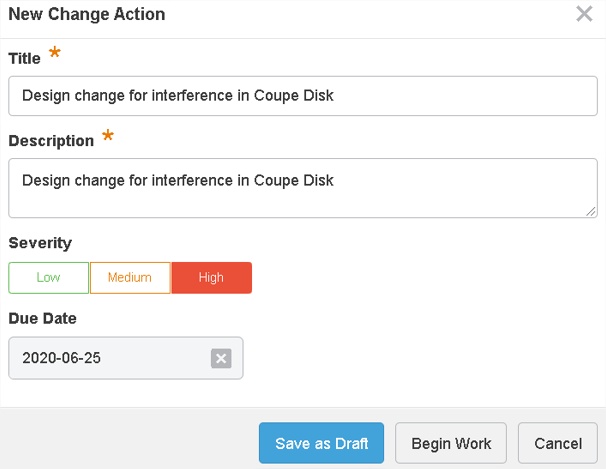Image resolution: width=606 pixels, height=469 pixels.
Task: Click Save as Draft
Action: [x=321, y=443]
